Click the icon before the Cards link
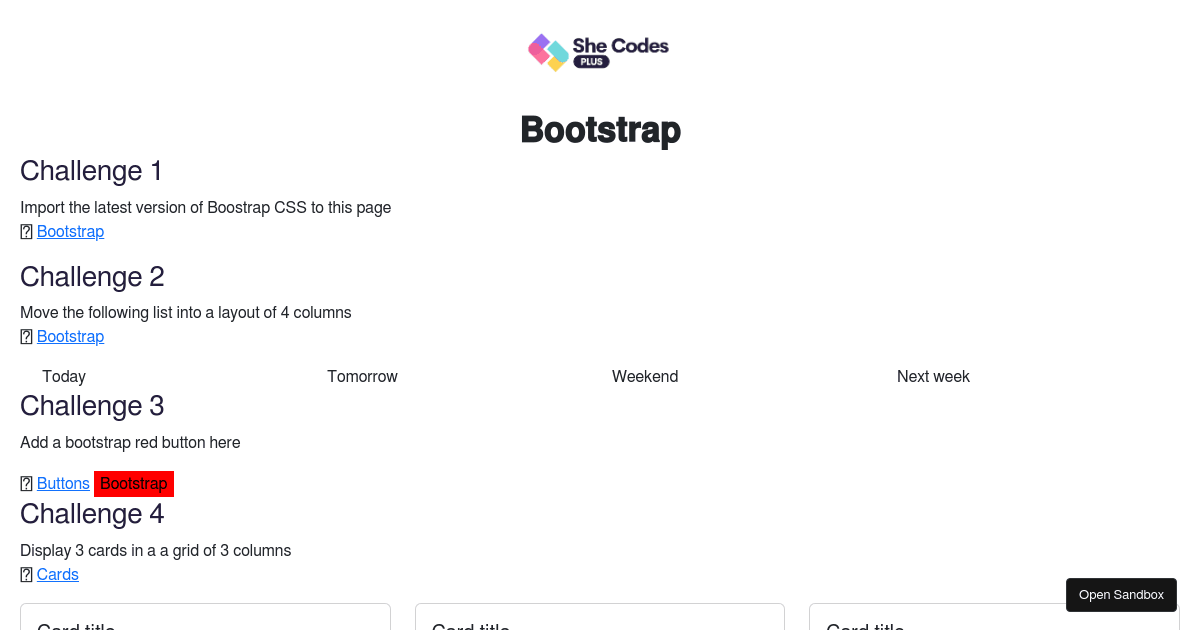The image size is (1200, 630). pyautogui.click(x=26, y=574)
